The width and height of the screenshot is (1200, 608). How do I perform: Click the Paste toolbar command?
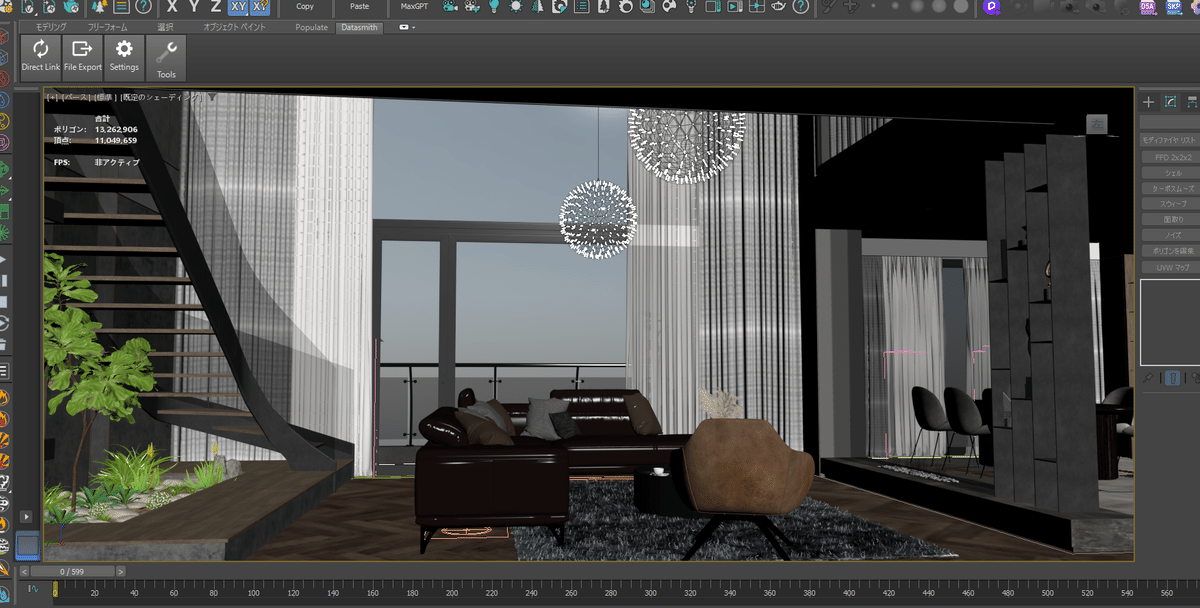[359, 7]
